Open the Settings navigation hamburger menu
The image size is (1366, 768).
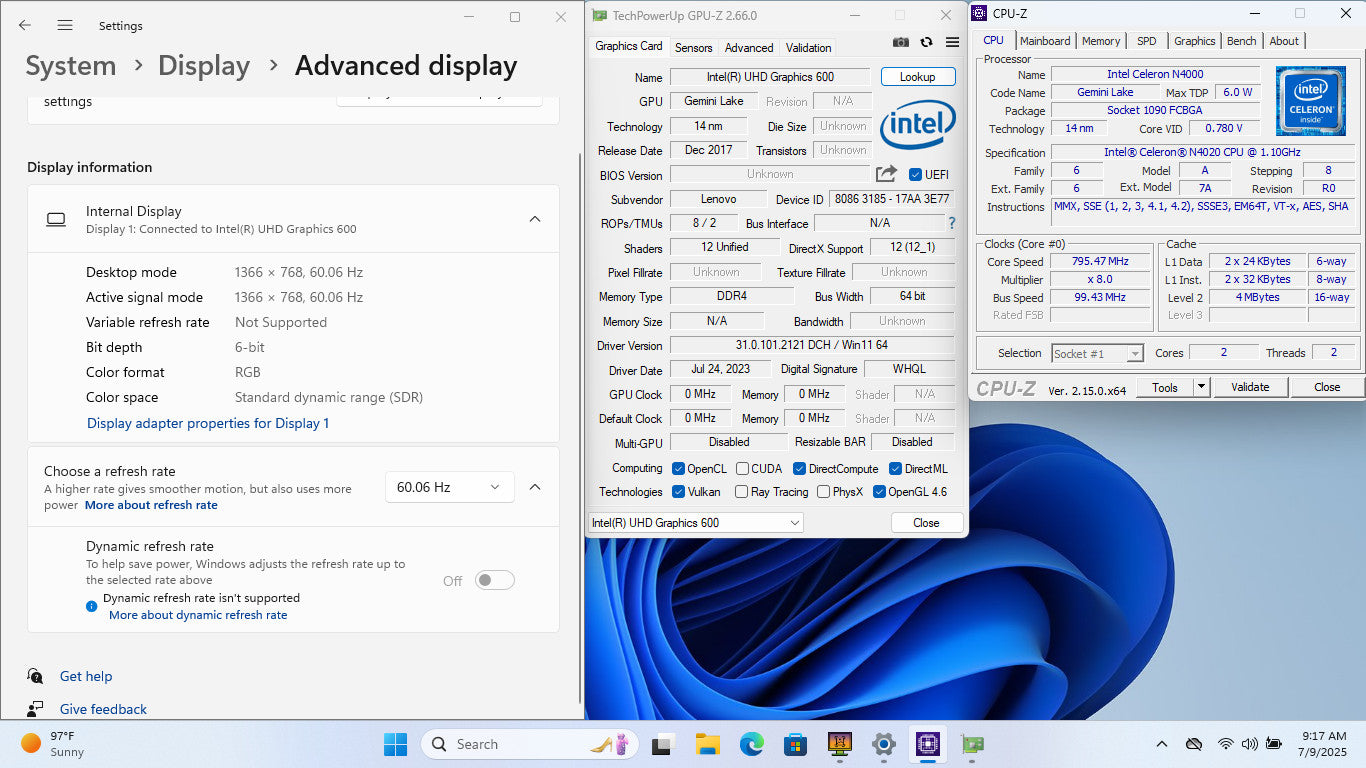[x=65, y=25]
